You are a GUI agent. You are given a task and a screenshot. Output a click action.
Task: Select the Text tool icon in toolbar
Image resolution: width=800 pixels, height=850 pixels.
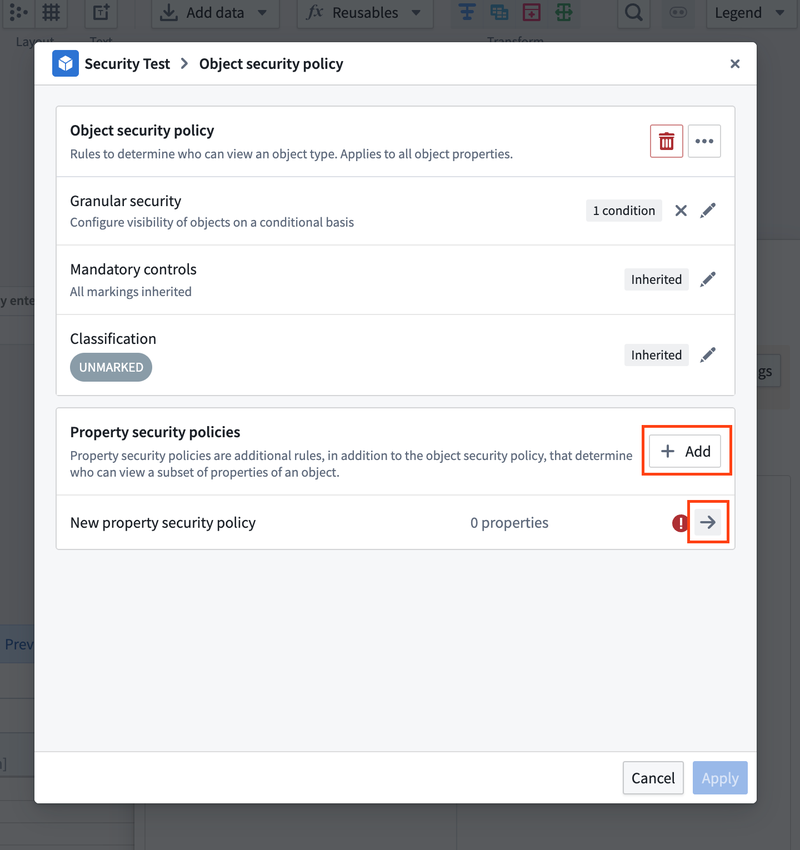99,13
